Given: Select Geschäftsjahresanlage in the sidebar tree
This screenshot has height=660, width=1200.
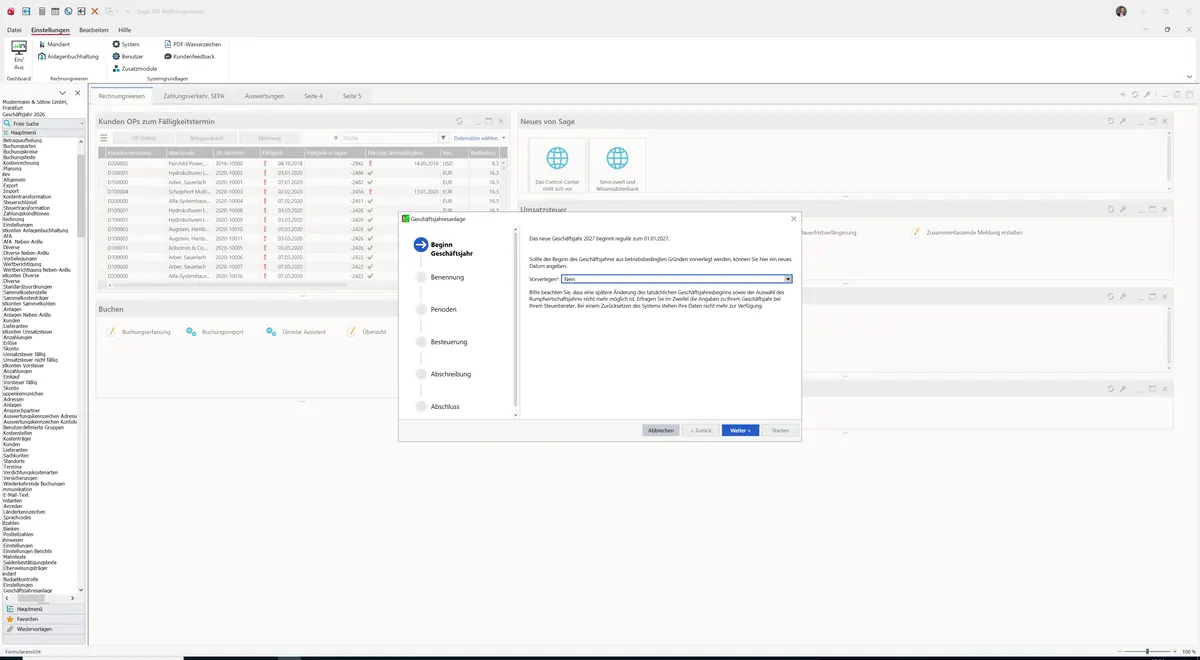Looking at the screenshot, I should [x=28, y=591].
